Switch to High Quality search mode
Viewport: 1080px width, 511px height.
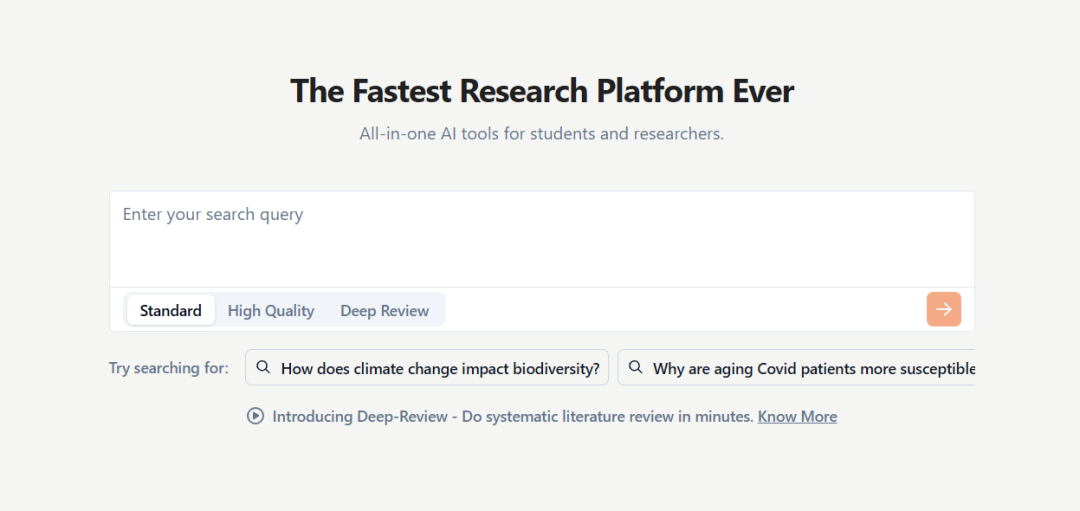(271, 310)
